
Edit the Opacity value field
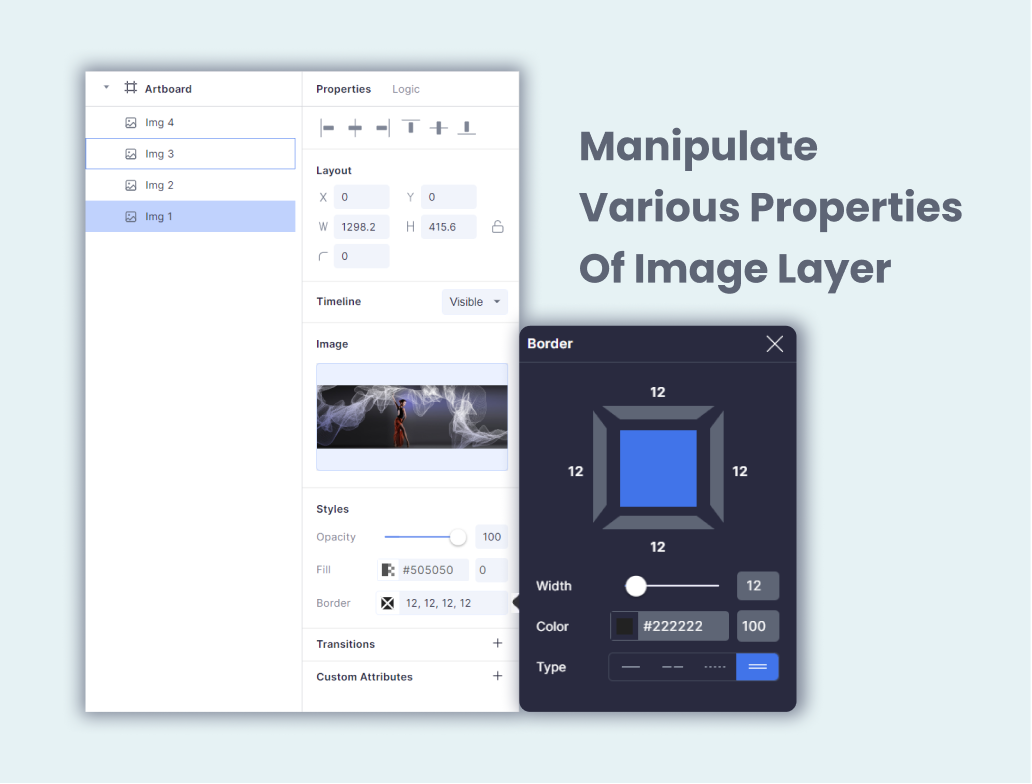491,537
